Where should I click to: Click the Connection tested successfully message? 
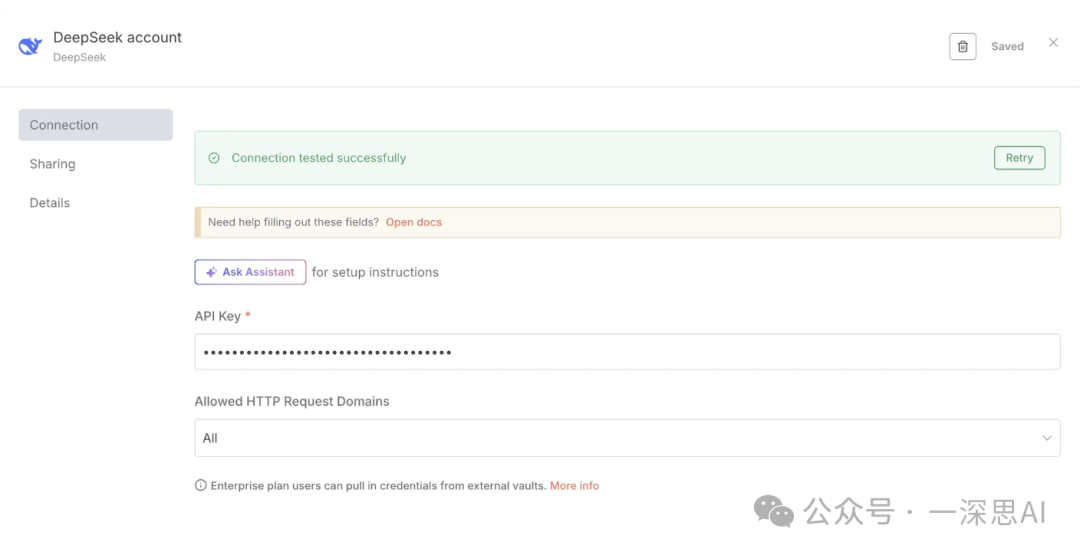coord(318,158)
